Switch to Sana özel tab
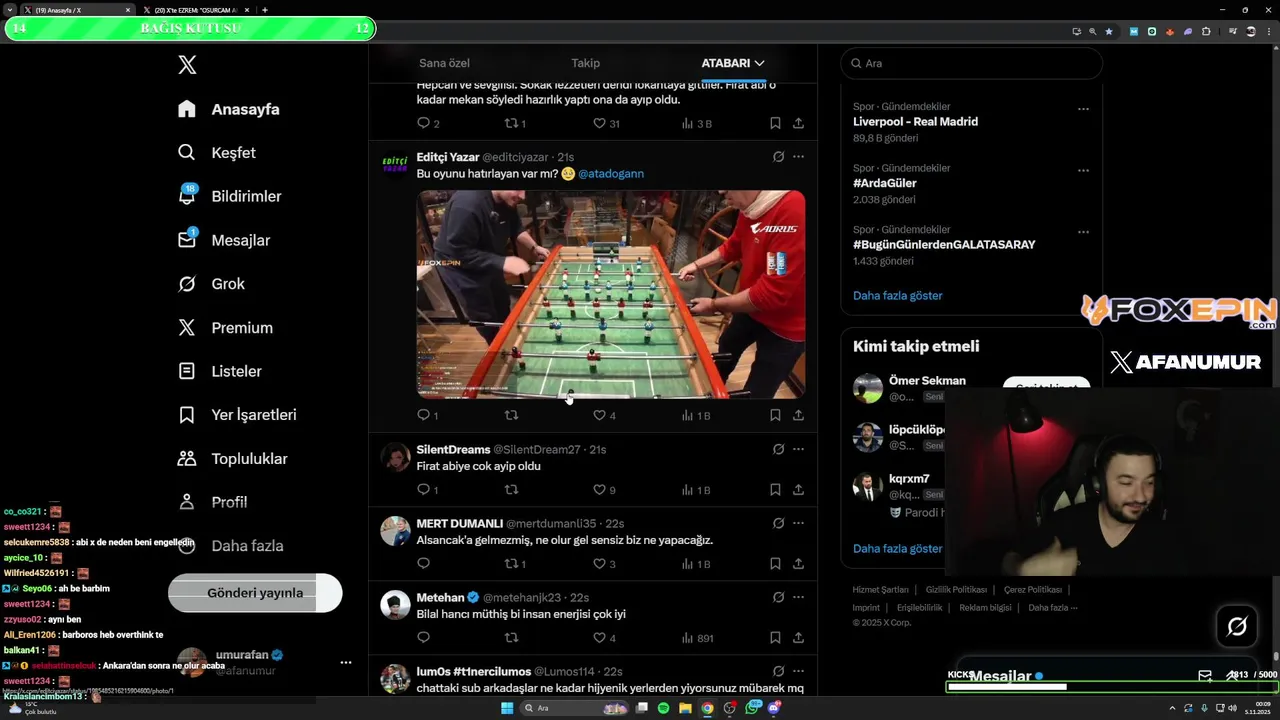The height and width of the screenshot is (720, 1280). click(x=444, y=63)
